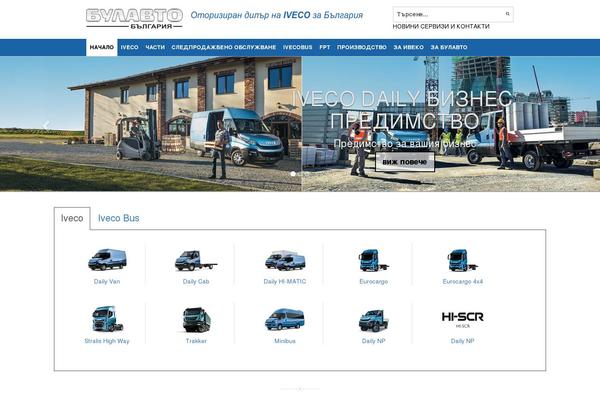Click the Daily Cab vehicle icon
600x400 pixels.
[x=196, y=260]
